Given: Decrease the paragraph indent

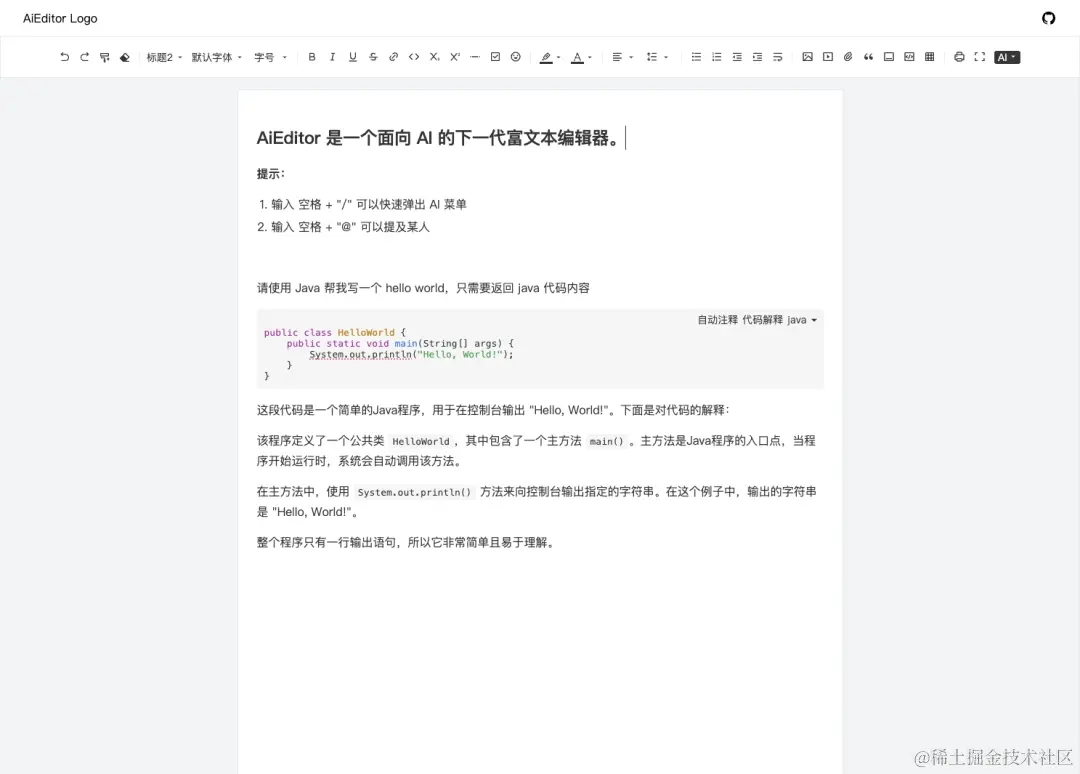Looking at the screenshot, I should (737, 57).
